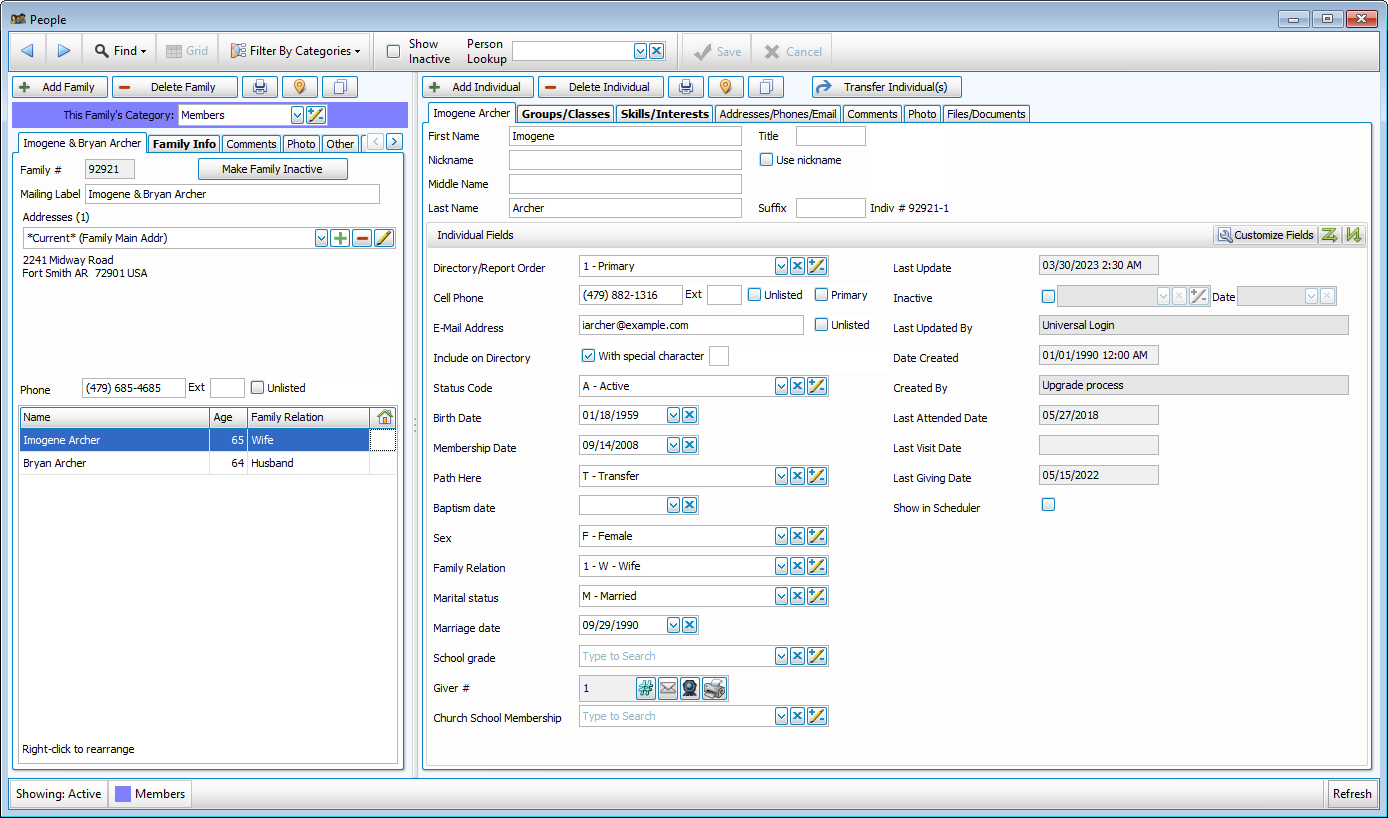
Task: Click the add address green plus icon
Action: point(341,238)
